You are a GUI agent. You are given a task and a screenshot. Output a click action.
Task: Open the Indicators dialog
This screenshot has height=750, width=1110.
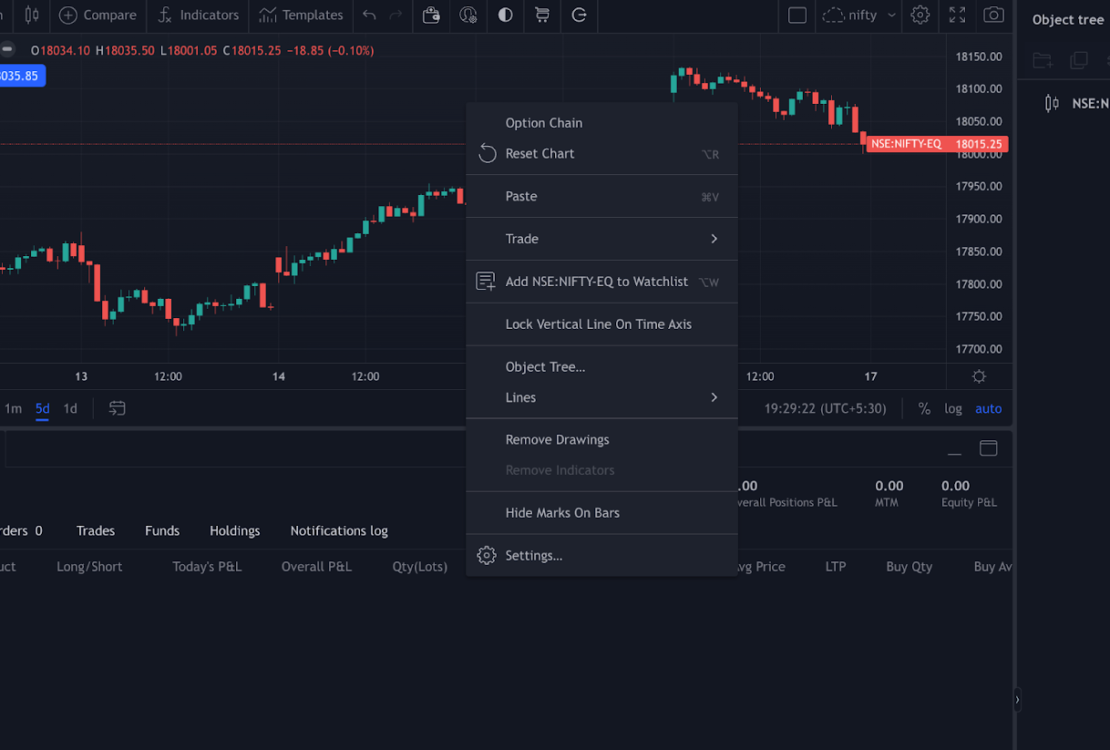pyautogui.click(x=198, y=15)
